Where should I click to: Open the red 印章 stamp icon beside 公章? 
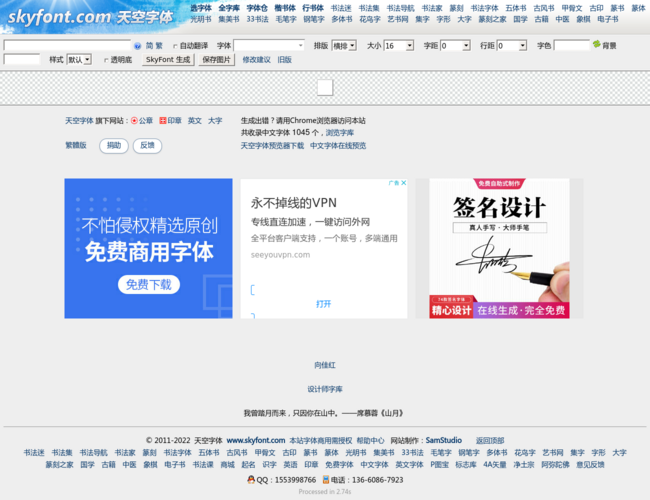pyautogui.click(x=163, y=121)
